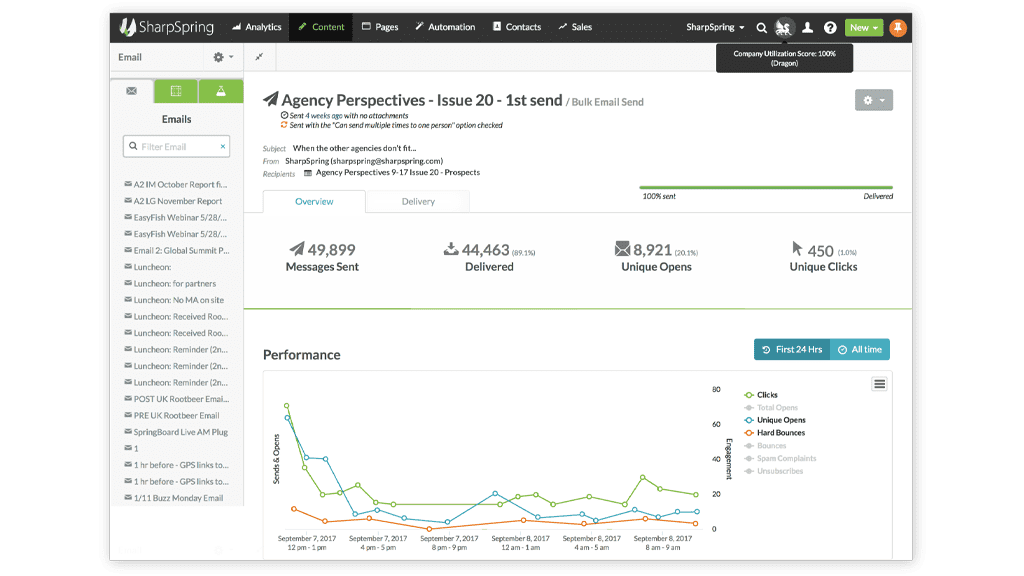Open Email 2: Global Summit email

click(x=176, y=251)
